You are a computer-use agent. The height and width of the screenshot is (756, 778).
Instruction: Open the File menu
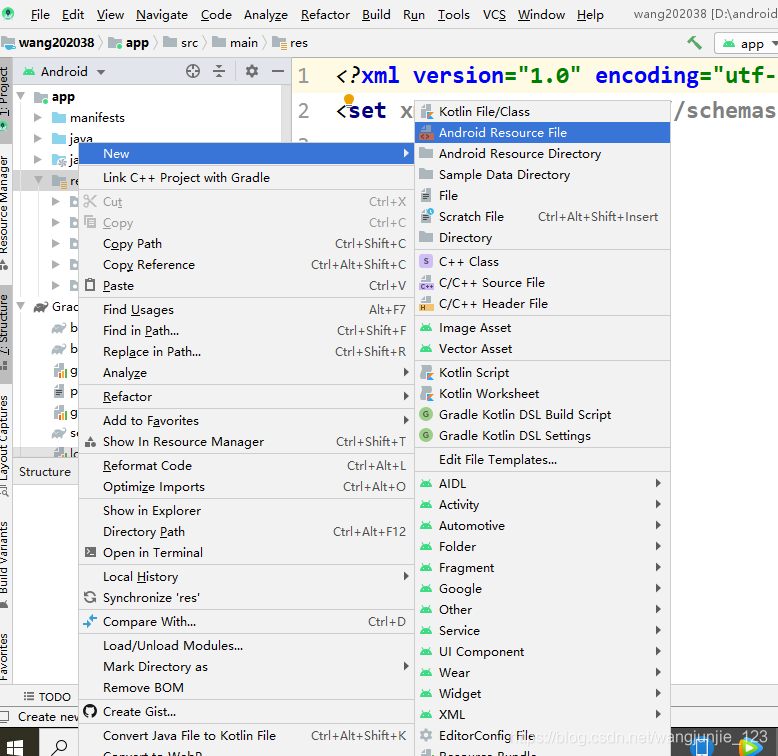pyautogui.click(x=40, y=15)
